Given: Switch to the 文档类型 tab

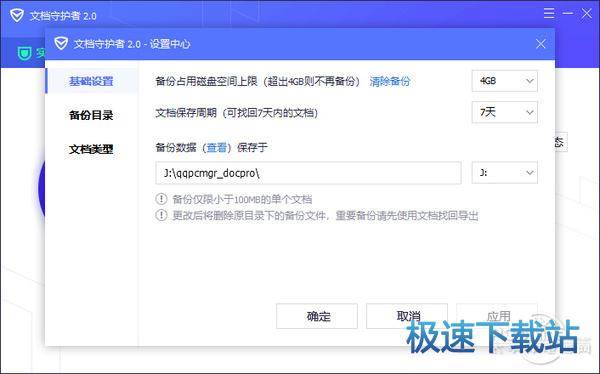Looking at the screenshot, I should click(x=91, y=149).
